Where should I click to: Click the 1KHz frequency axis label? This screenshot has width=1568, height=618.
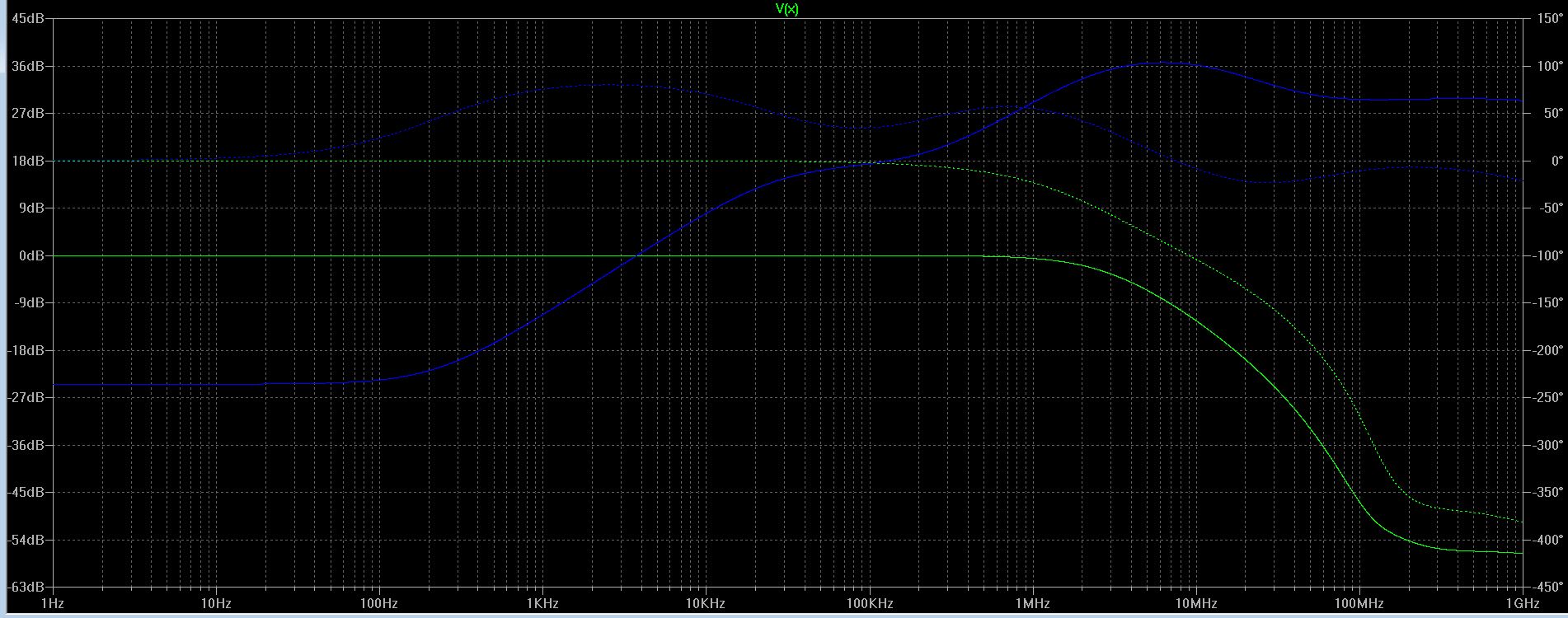click(542, 603)
